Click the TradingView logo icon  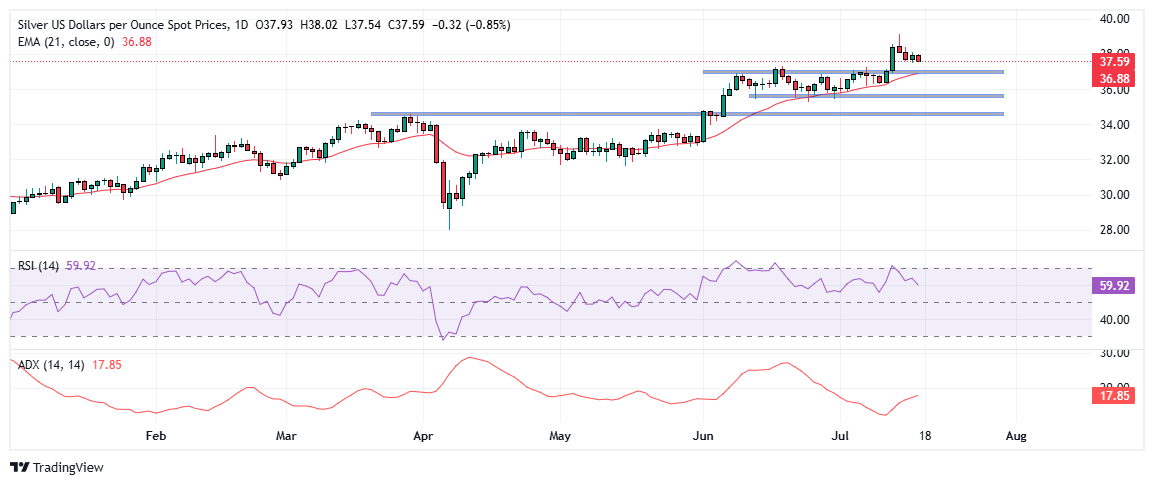click(x=19, y=467)
